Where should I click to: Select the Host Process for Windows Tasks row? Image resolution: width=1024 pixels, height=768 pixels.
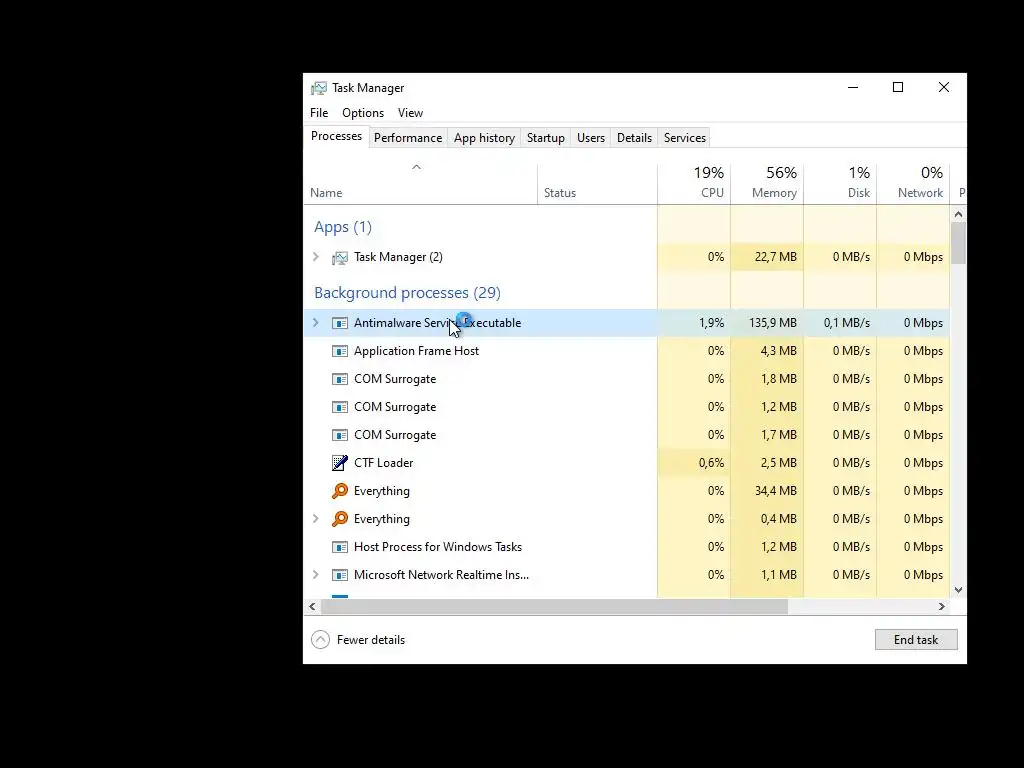coord(626,547)
